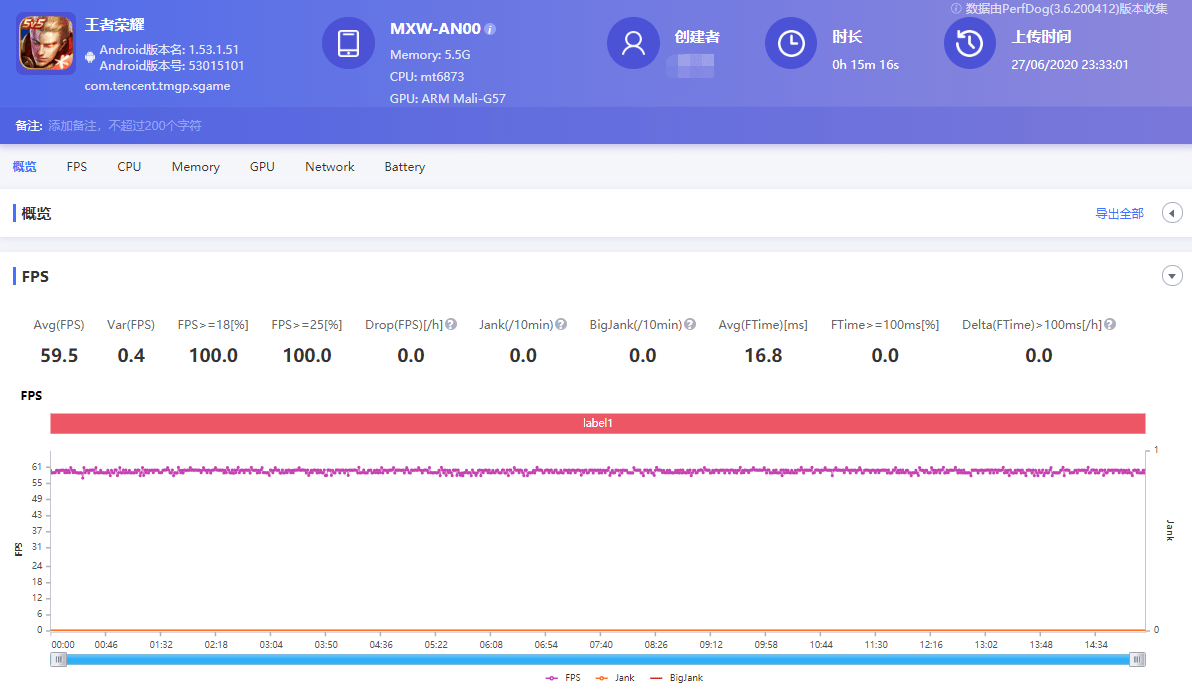
Task: Click the red label1 bar
Action: pos(597,423)
